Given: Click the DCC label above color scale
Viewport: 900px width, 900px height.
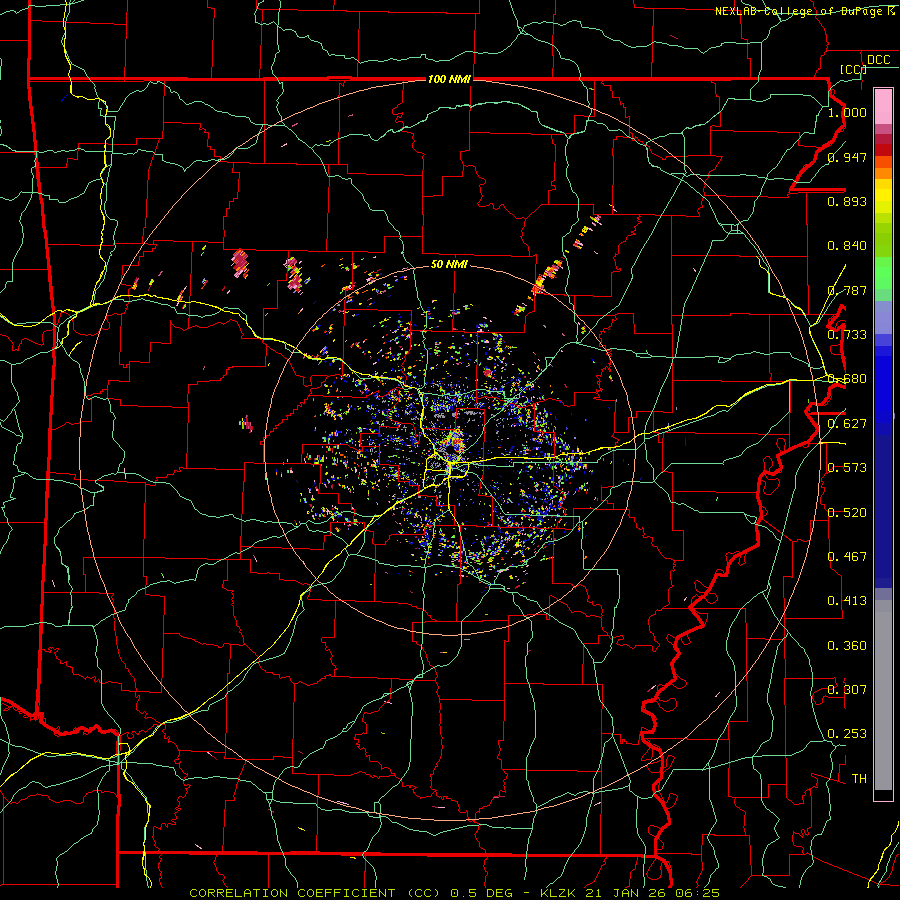Looking at the screenshot, I should coord(879,60).
